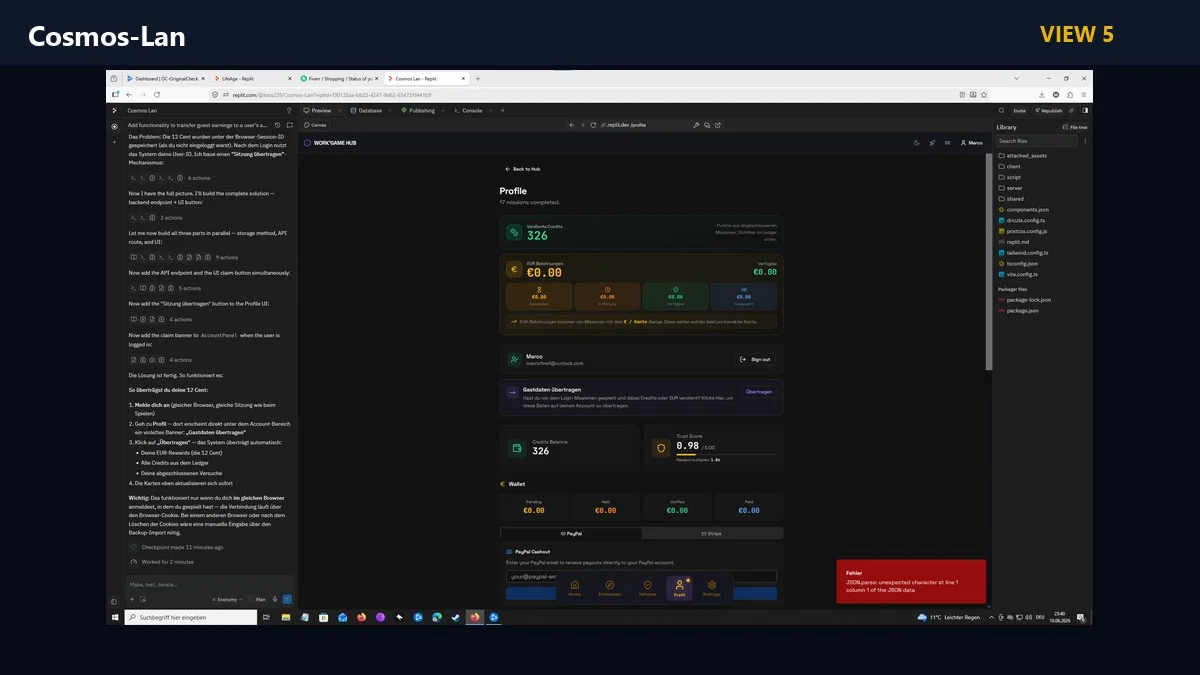Switch to the Database tab
Screen dimensions: 1200x675
click(366, 110)
